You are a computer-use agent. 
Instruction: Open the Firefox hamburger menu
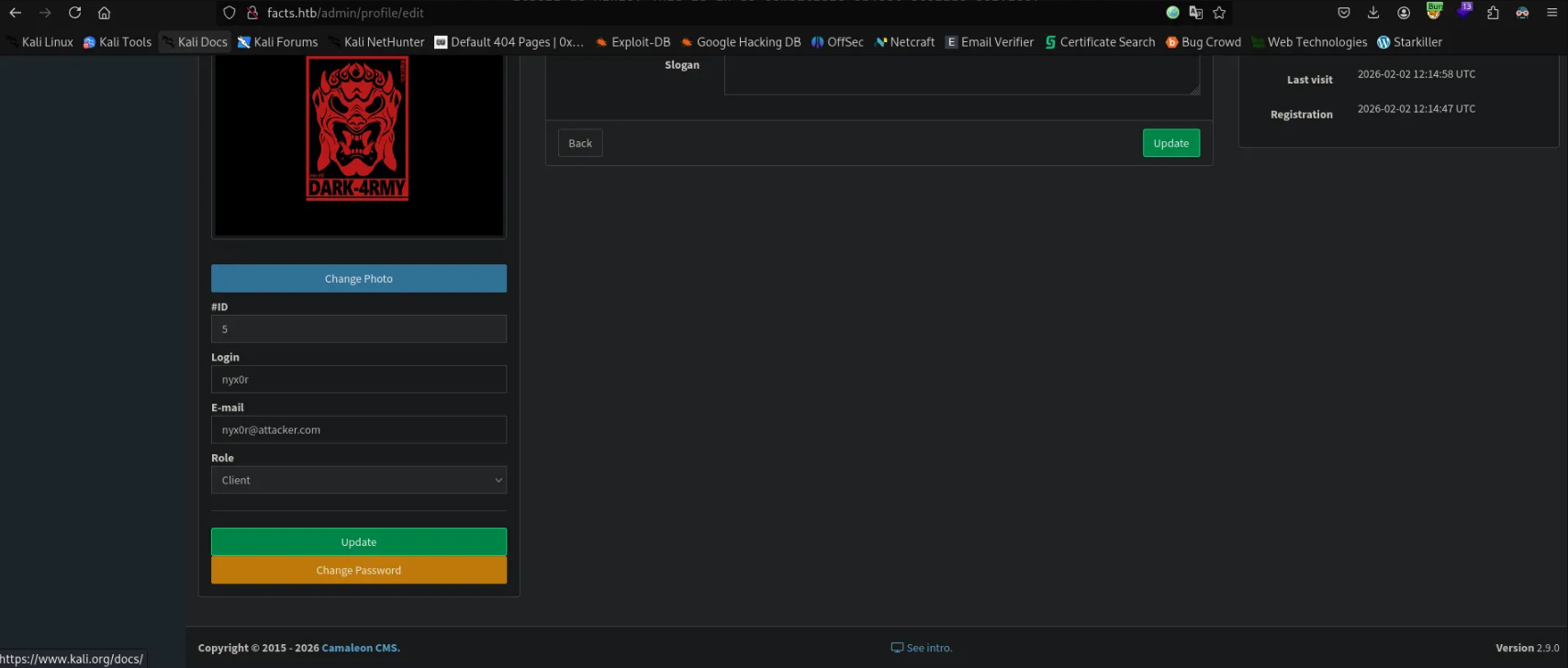pyautogui.click(x=1551, y=13)
